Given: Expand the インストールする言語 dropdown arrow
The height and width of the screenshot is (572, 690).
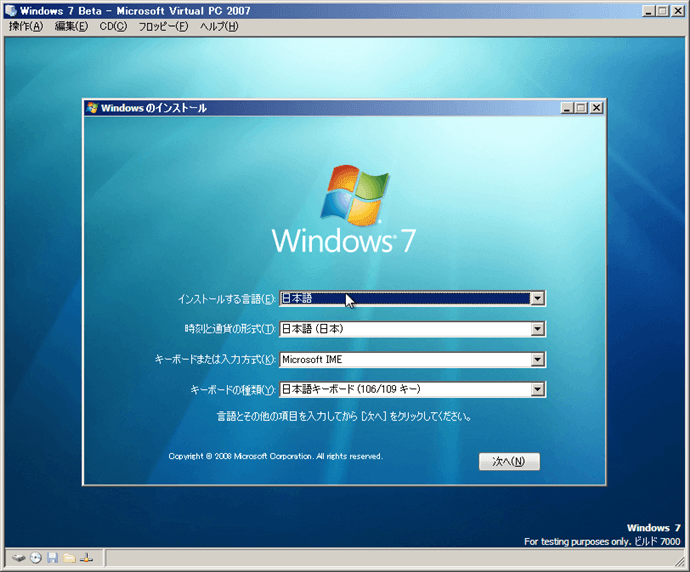Looking at the screenshot, I should point(538,298).
